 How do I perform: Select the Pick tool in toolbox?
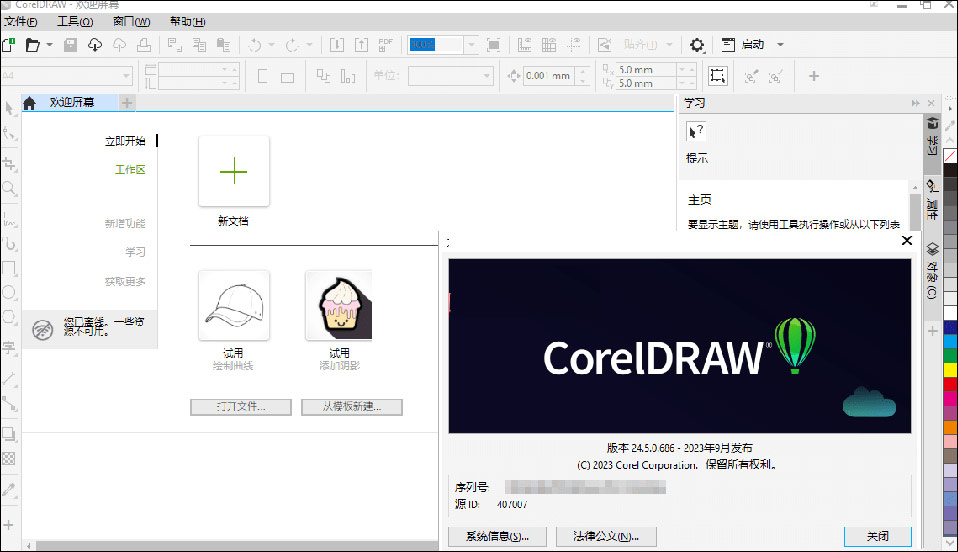[x=9, y=109]
